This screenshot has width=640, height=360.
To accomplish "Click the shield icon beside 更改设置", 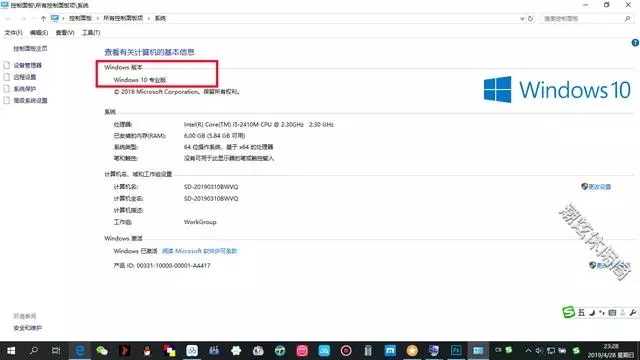I will coord(584,187).
